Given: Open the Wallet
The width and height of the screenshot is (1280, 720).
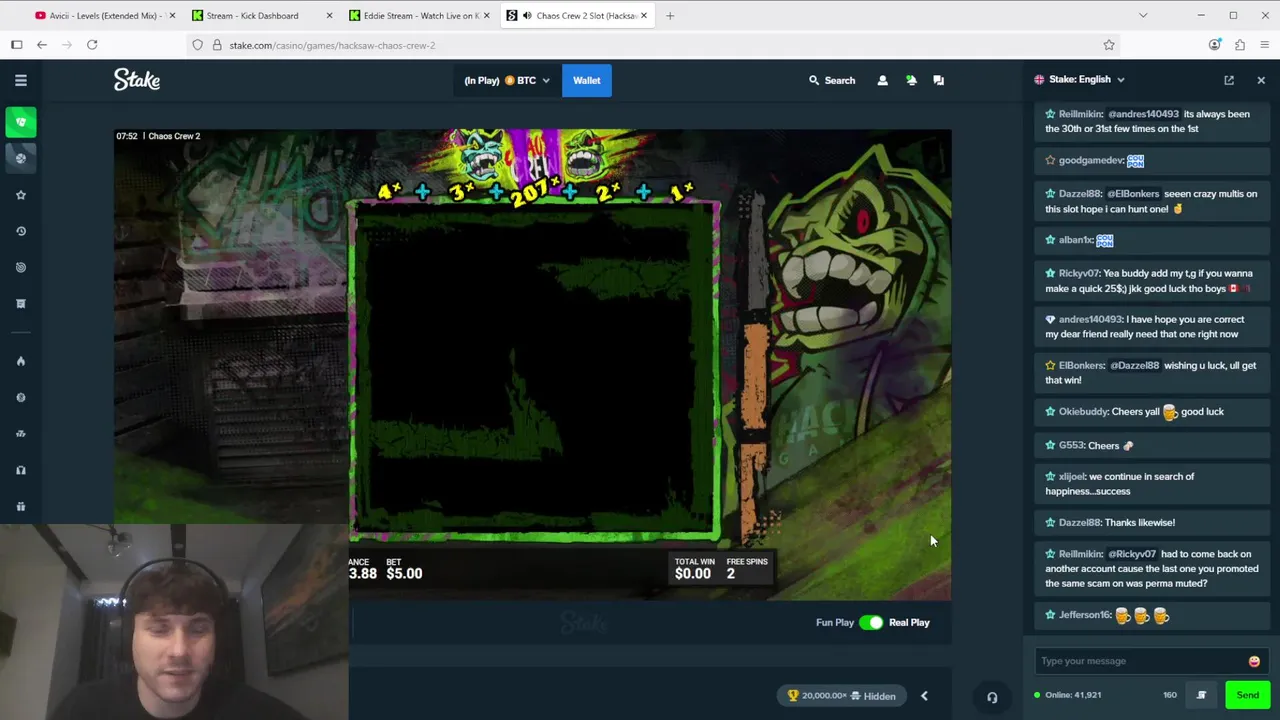Looking at the screenshot, I should [587, 80].
